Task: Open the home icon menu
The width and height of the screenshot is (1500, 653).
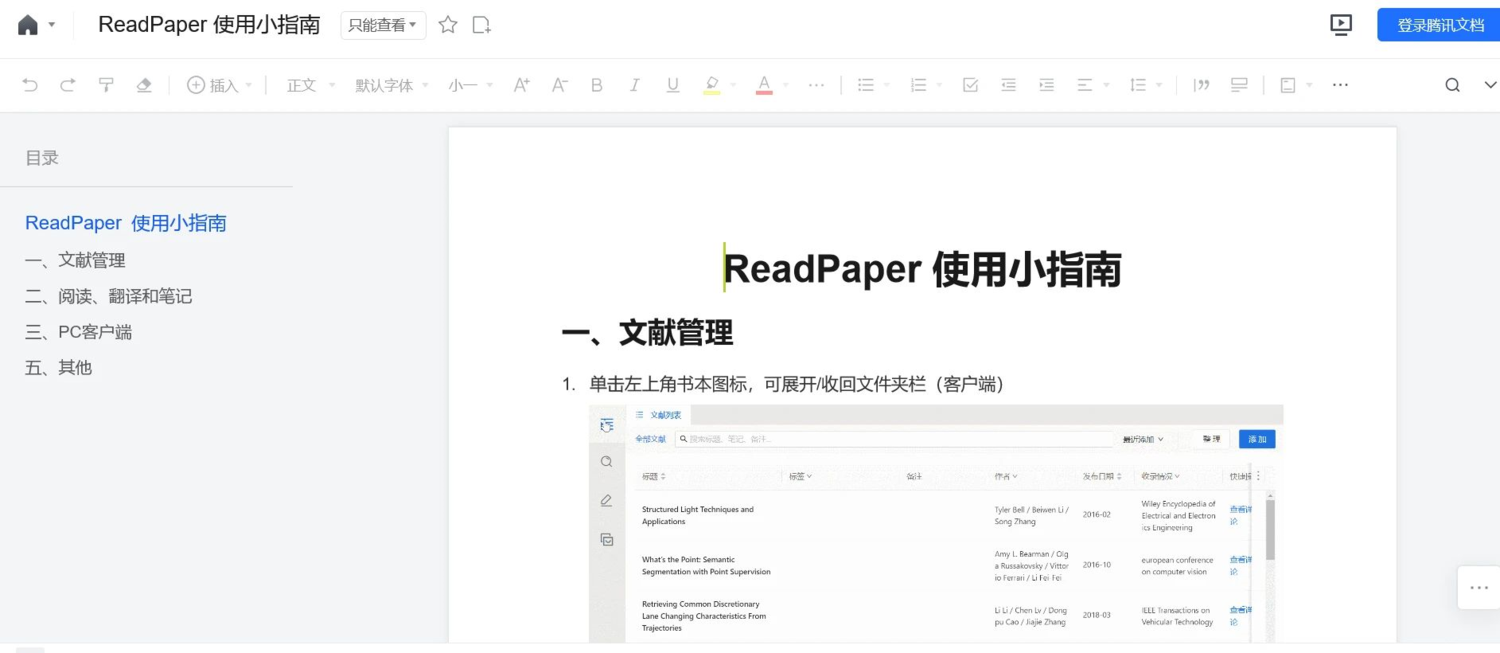Action: coord(28,25)
